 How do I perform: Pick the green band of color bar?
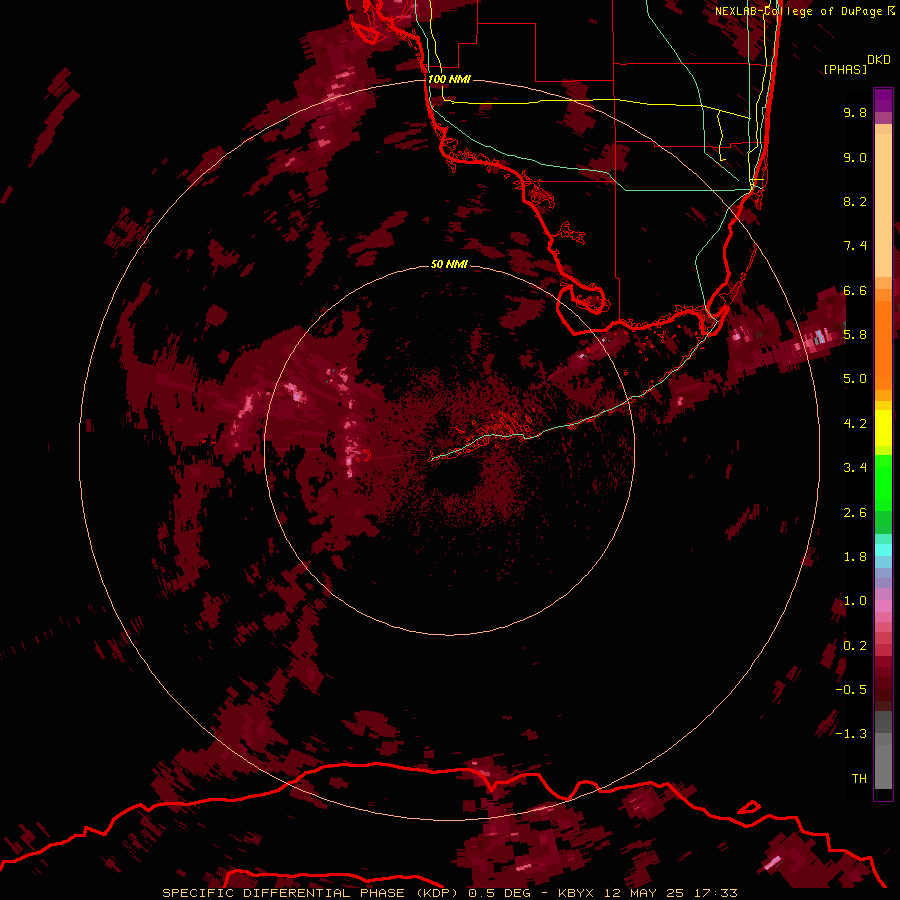(x=883, y=482)
